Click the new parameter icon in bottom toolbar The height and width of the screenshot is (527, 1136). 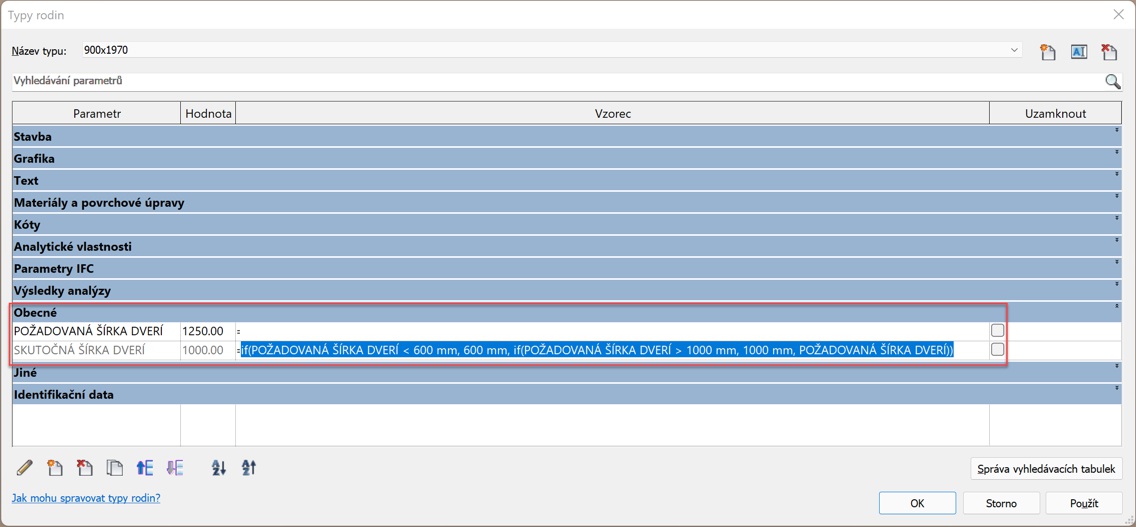click(55, 468)
